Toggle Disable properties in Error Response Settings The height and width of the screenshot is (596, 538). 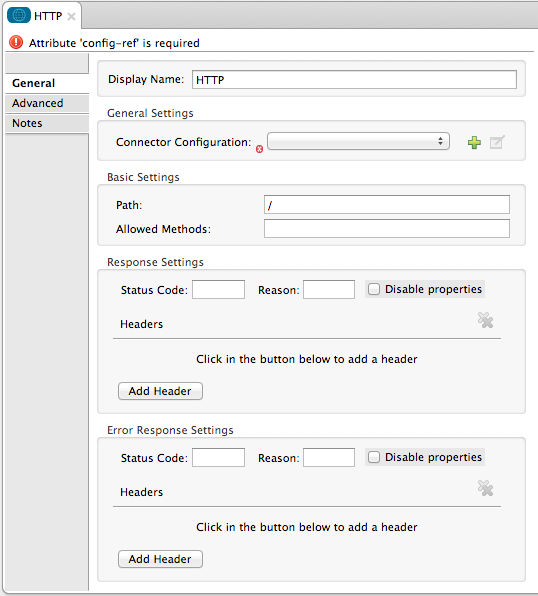(x=374, y=457)
